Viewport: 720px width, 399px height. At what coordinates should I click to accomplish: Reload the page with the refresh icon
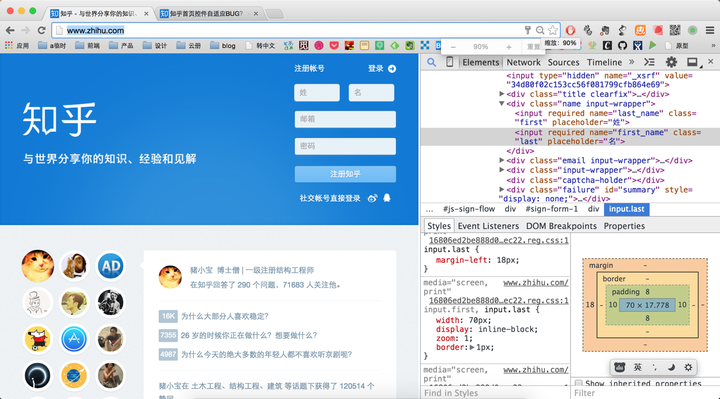tap(41, 30)
